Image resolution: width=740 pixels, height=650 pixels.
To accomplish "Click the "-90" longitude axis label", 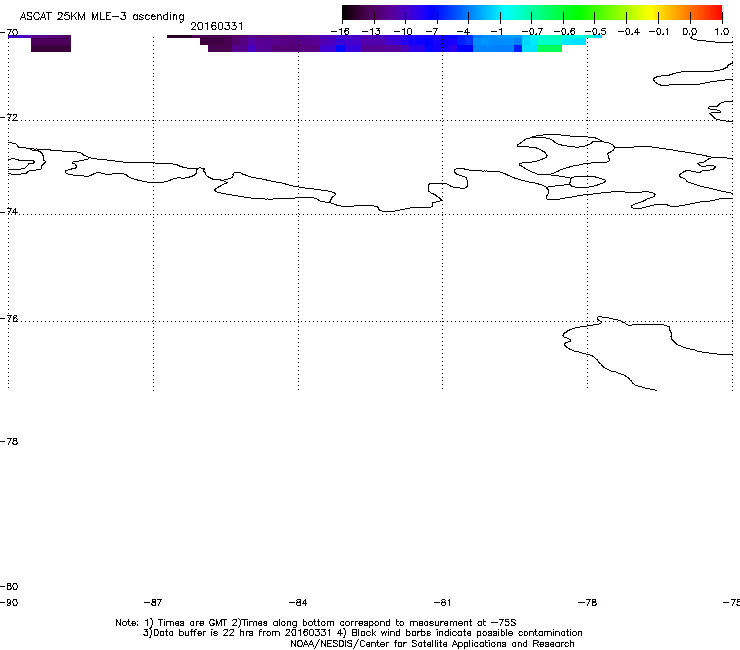I will 9,602.
